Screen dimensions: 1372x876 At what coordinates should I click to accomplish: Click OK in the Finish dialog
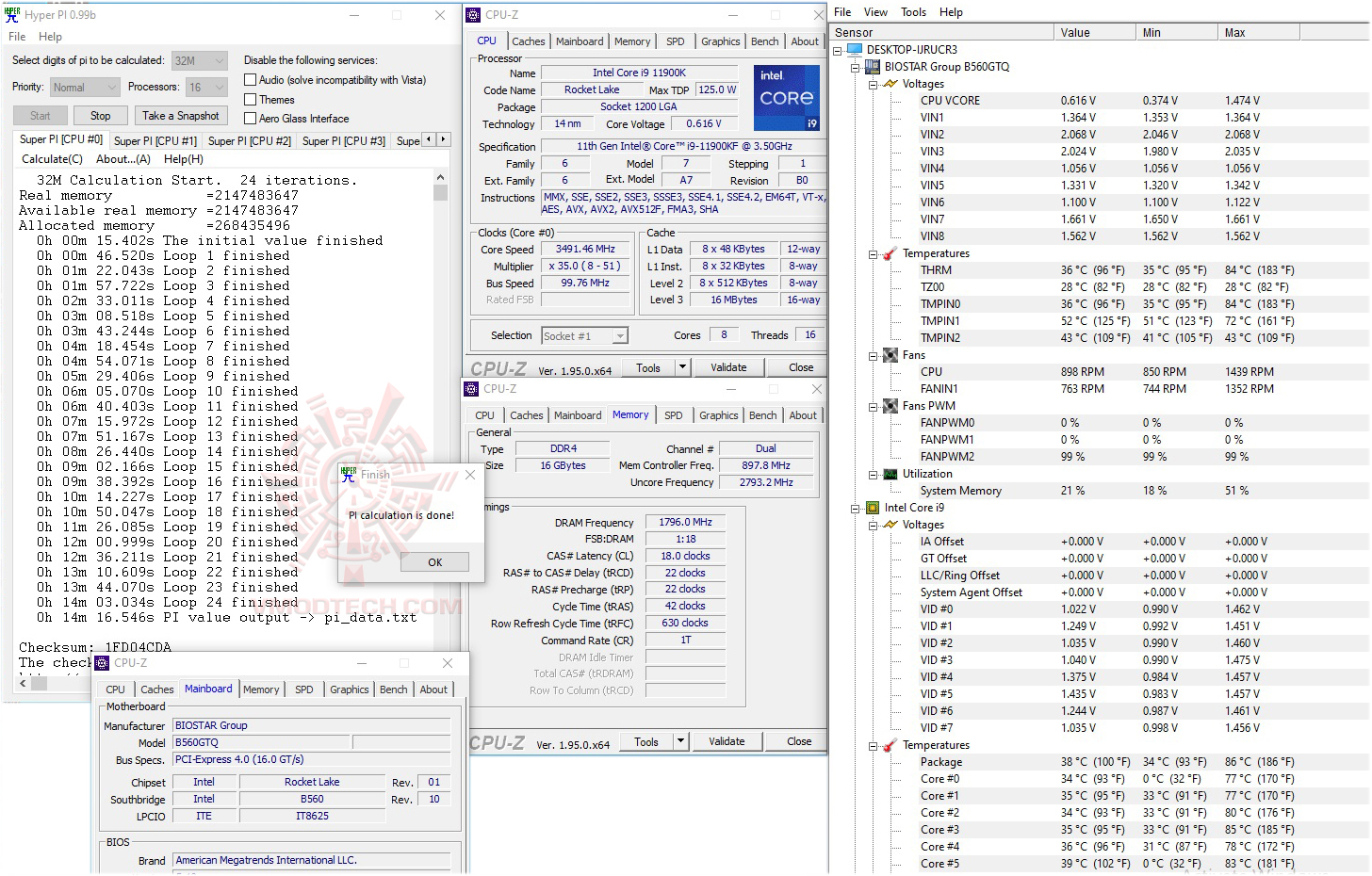pos(434,562)
